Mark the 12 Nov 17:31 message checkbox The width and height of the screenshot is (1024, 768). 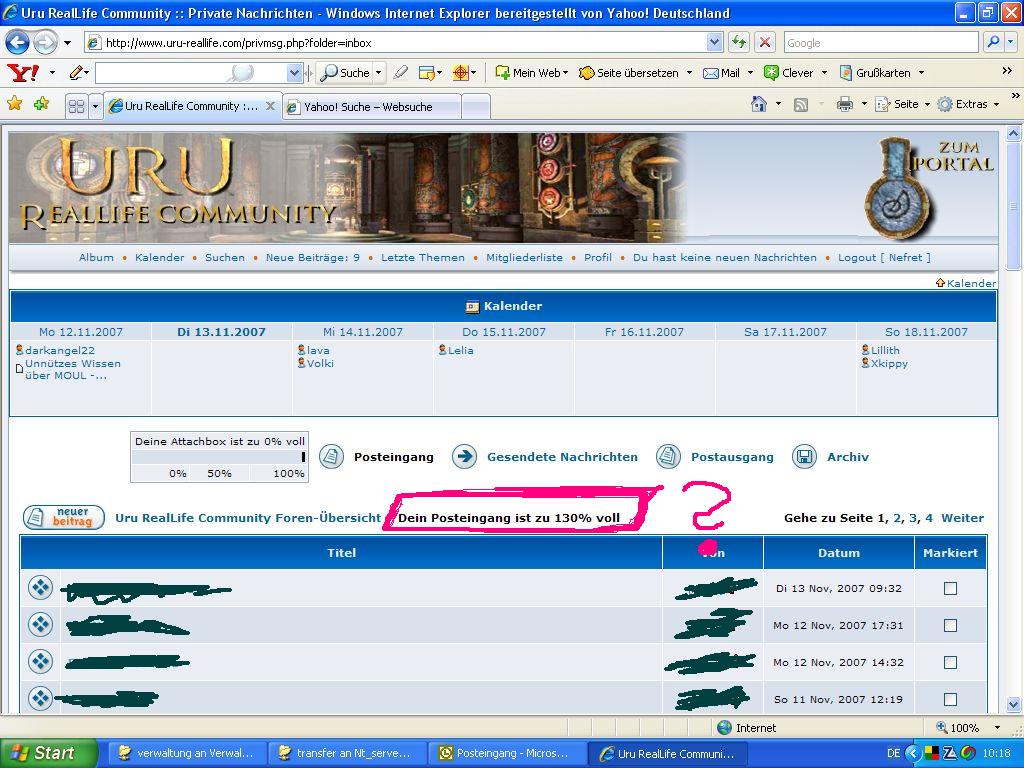click(x=950, y=625)
